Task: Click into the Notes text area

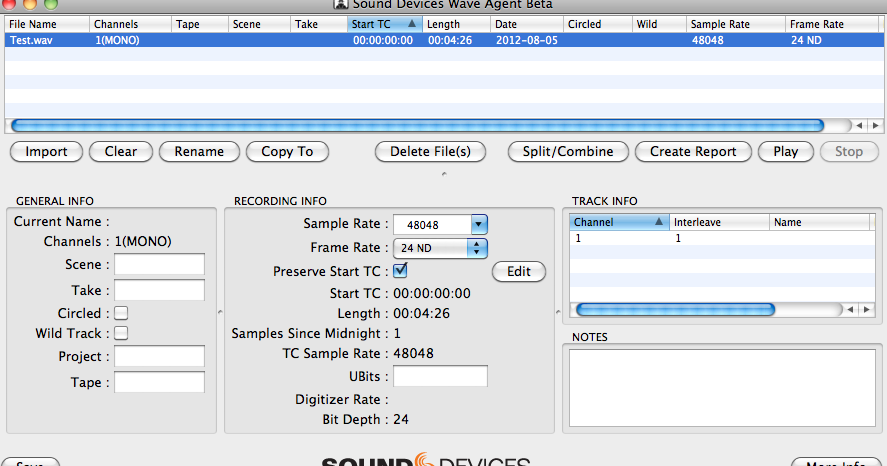Action: (722, 388)
